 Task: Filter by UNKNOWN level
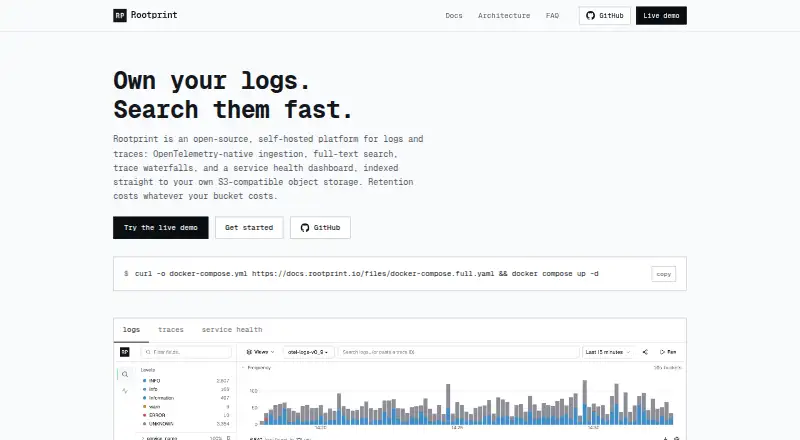[x=186, y=424]
